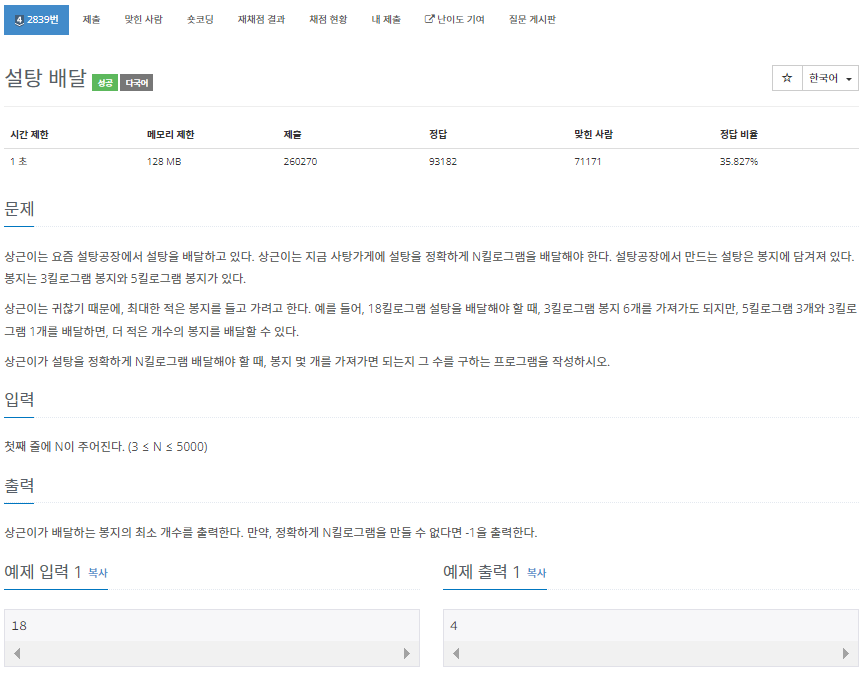Click the 설탕 배달 problem title
The width and height of the screenshot is (864, 674).
click(46, 78)
